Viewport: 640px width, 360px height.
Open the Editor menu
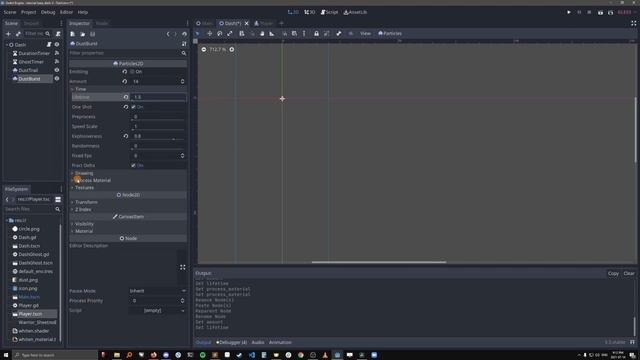[x=66, y=12]
